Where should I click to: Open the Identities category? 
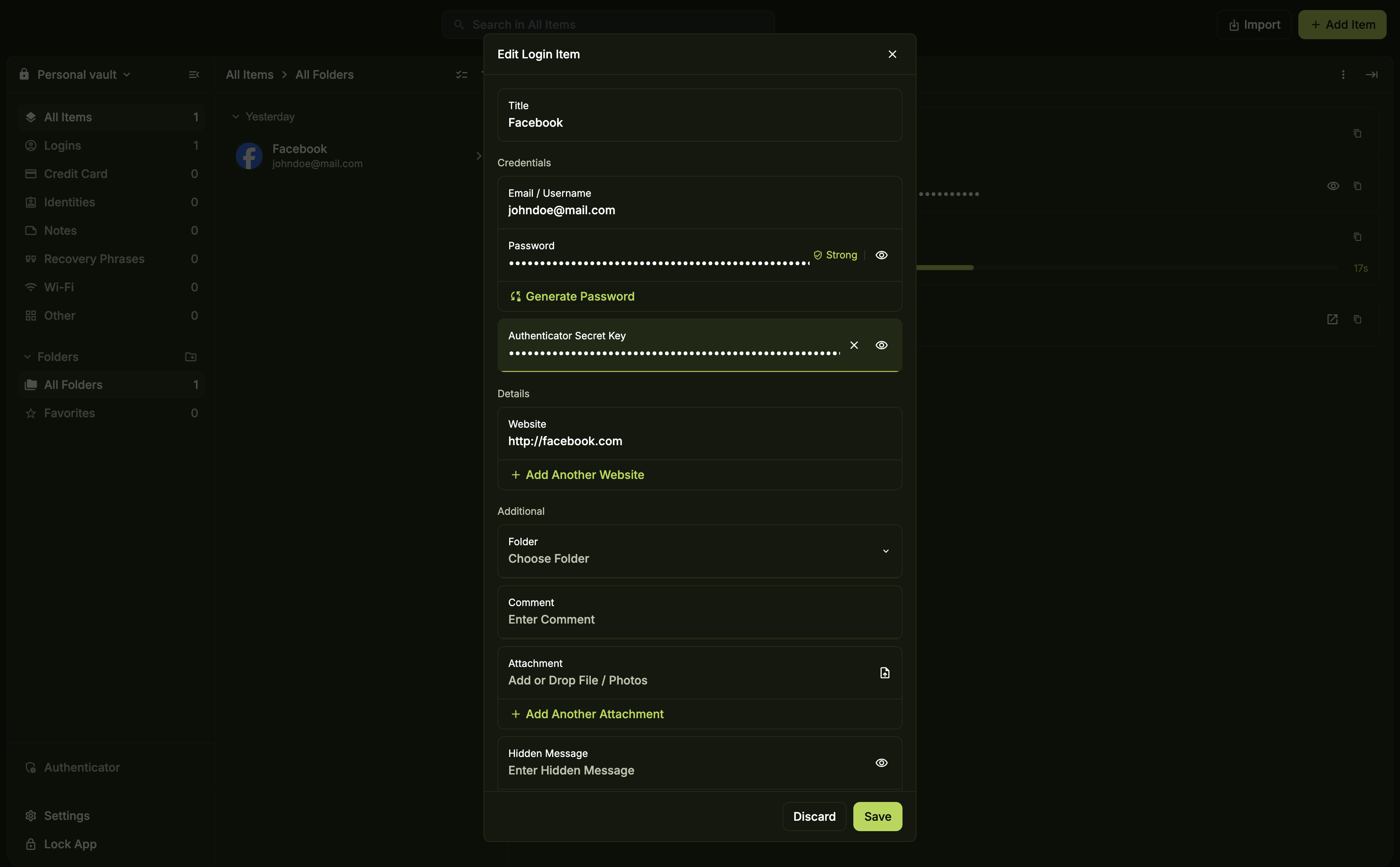[x=111, y=203]
